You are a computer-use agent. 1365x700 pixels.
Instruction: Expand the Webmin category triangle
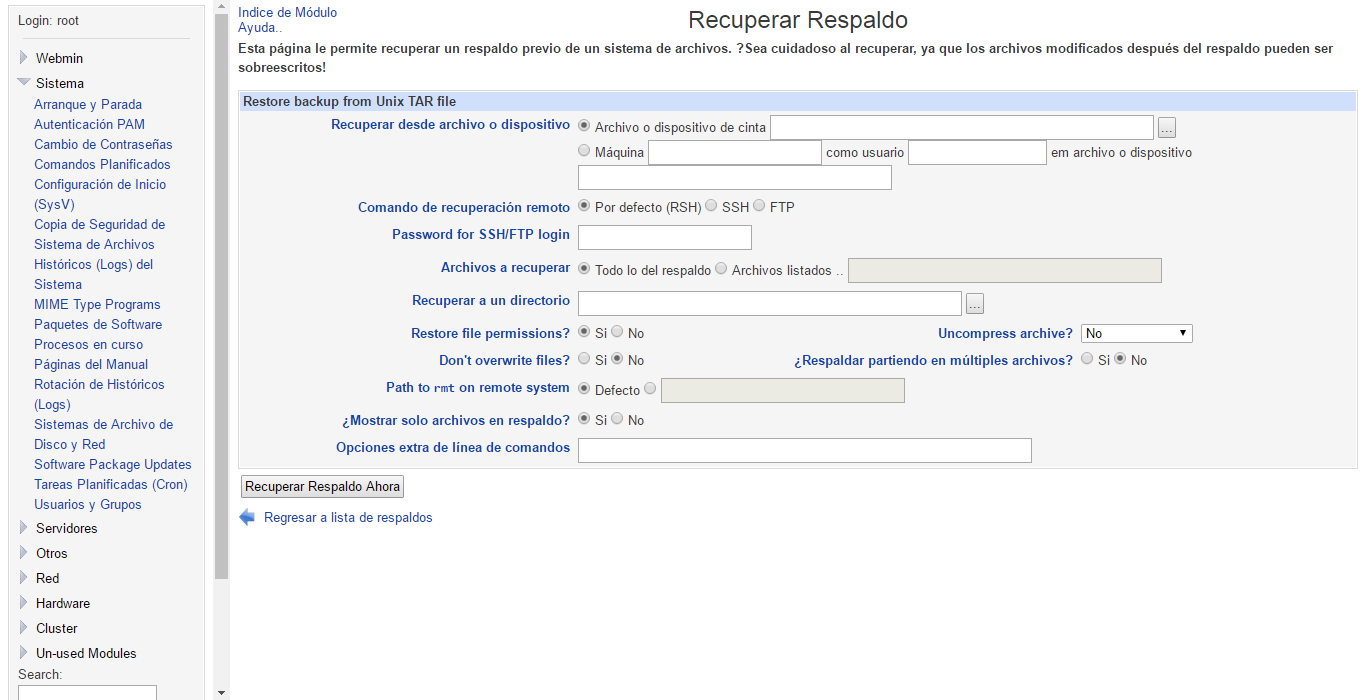[x=24, y=58]
